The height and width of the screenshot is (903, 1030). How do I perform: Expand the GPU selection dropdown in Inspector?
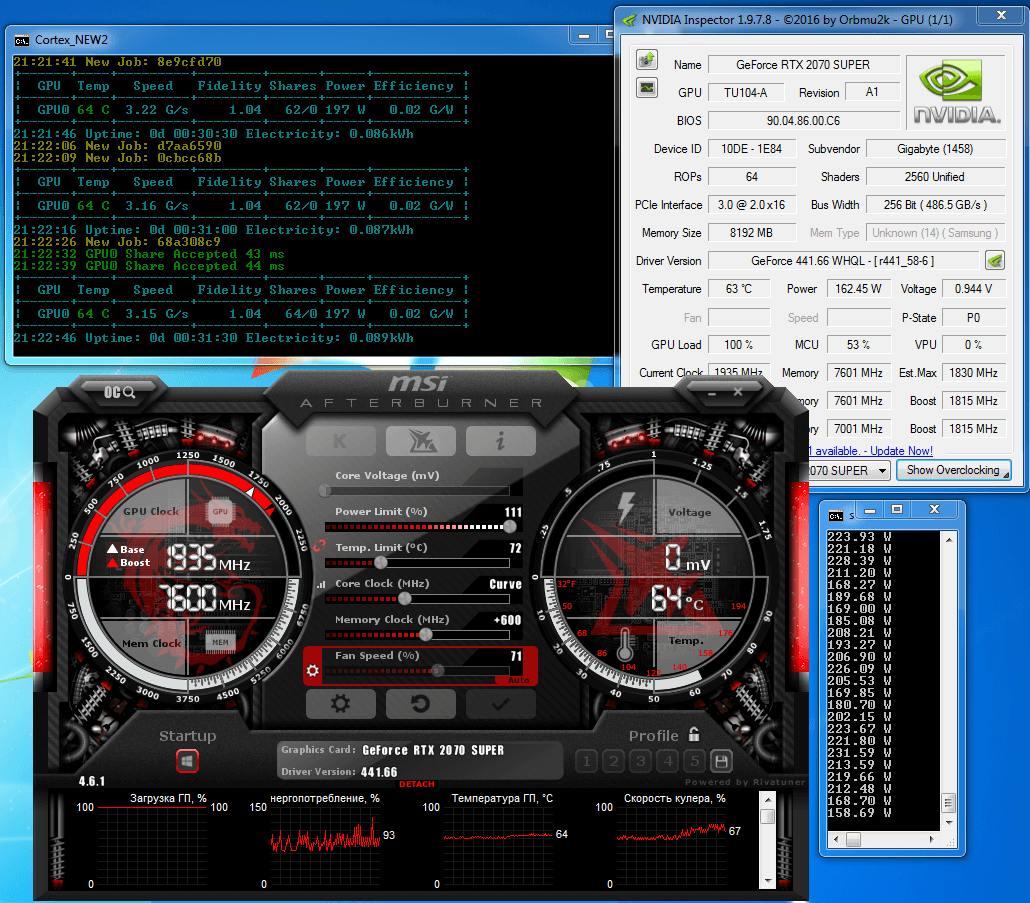tap(882, 470)
